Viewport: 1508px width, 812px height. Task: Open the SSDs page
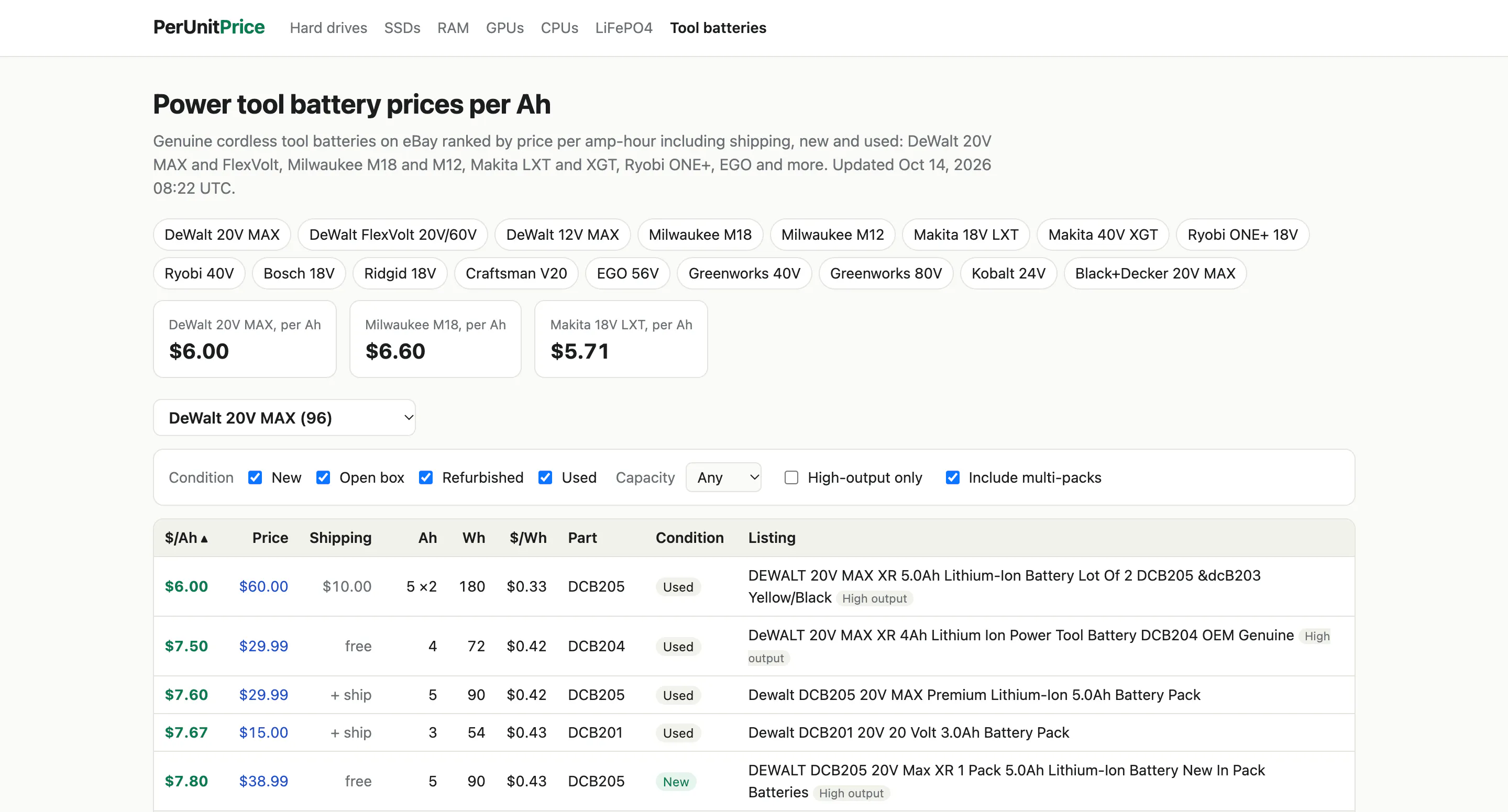[x=402, y=28]
